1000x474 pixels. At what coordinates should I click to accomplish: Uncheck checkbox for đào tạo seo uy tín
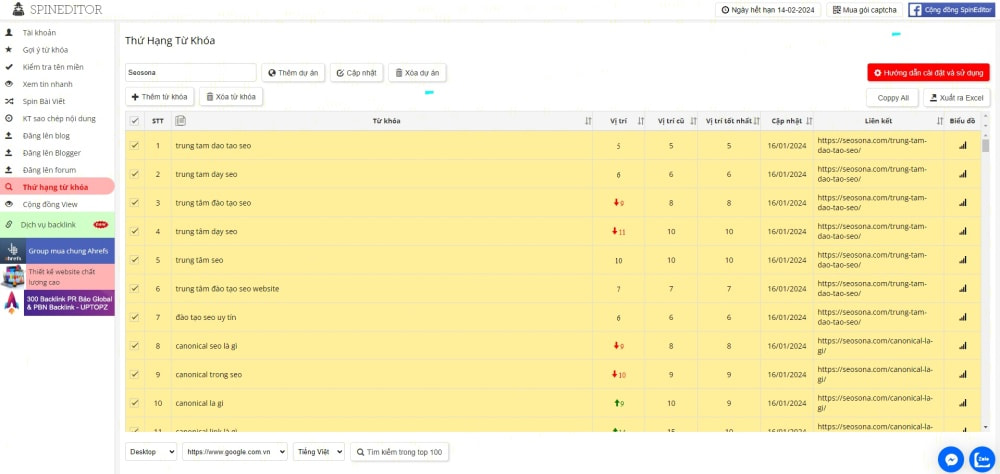point(135,318)
